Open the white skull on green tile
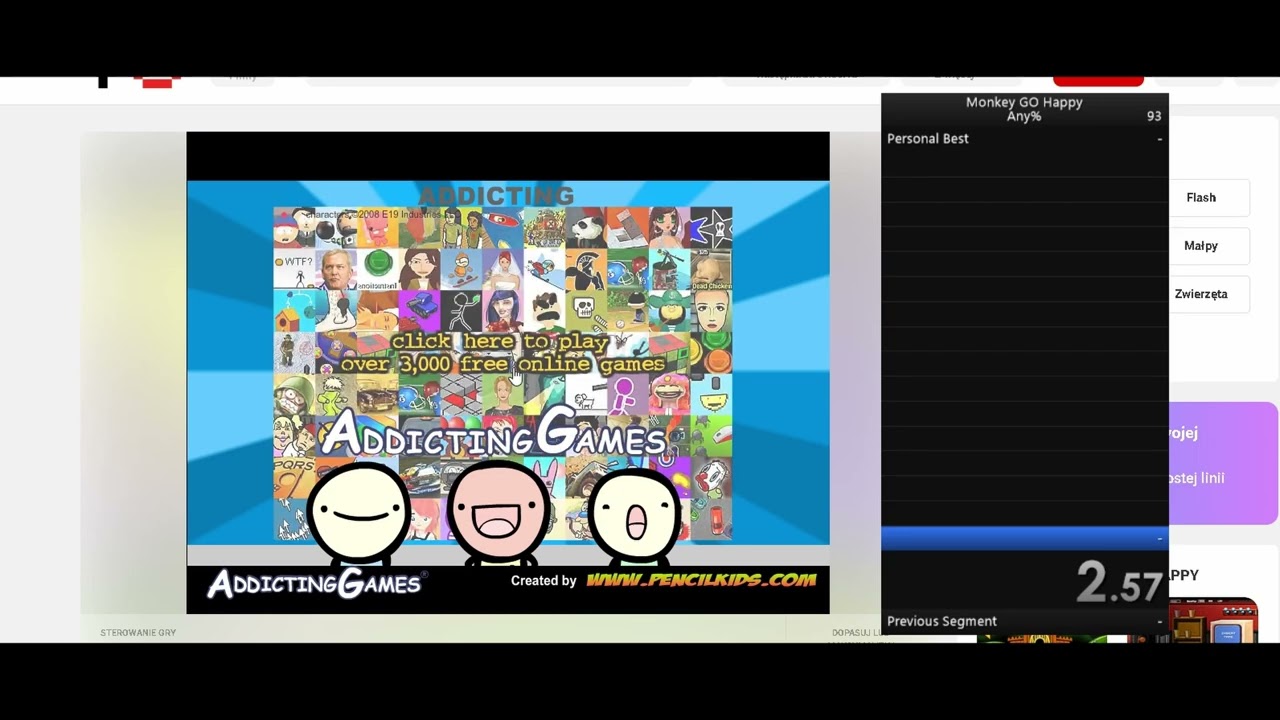 pyautogui.click(x=587, y=311)
